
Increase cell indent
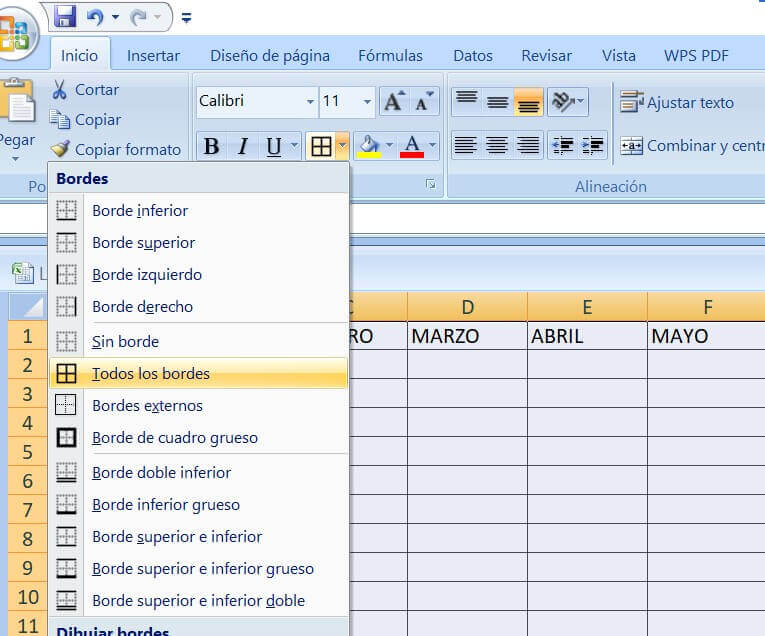coord(592,145)
